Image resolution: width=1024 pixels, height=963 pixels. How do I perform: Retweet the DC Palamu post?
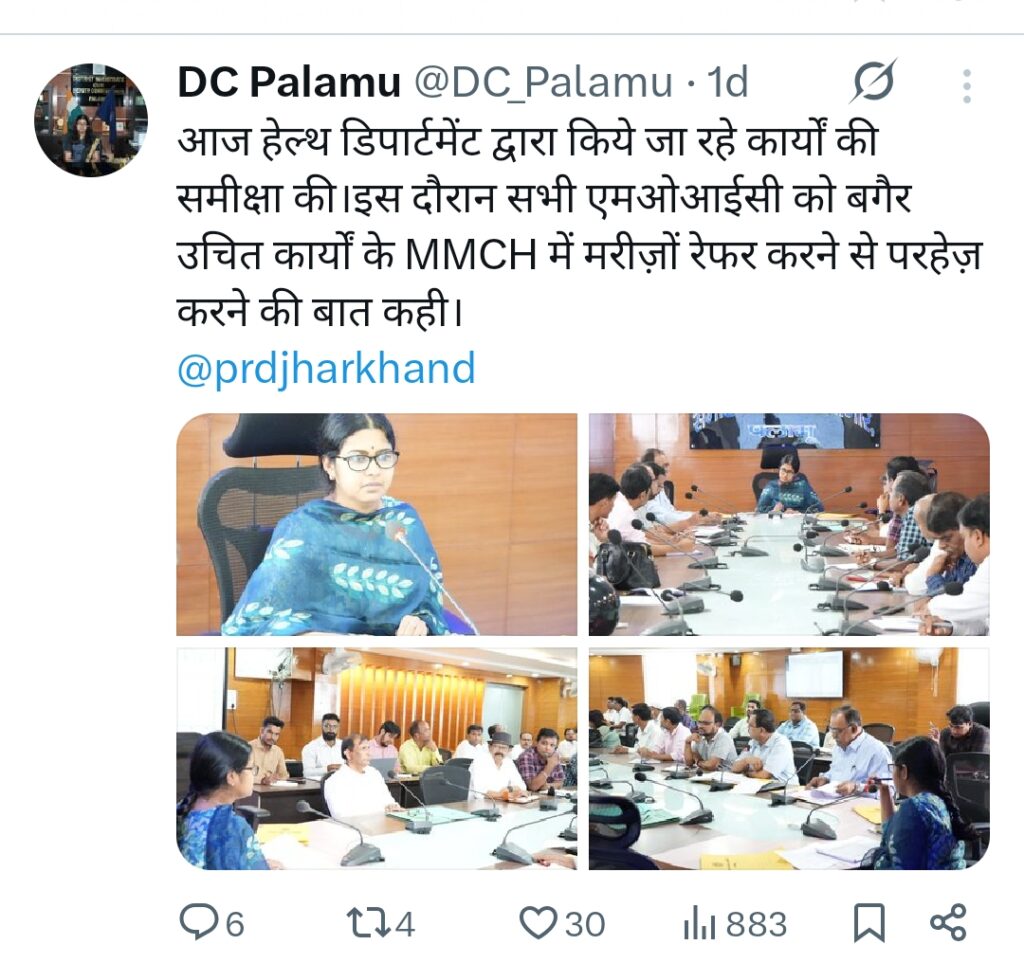click(x=365, y=923)
